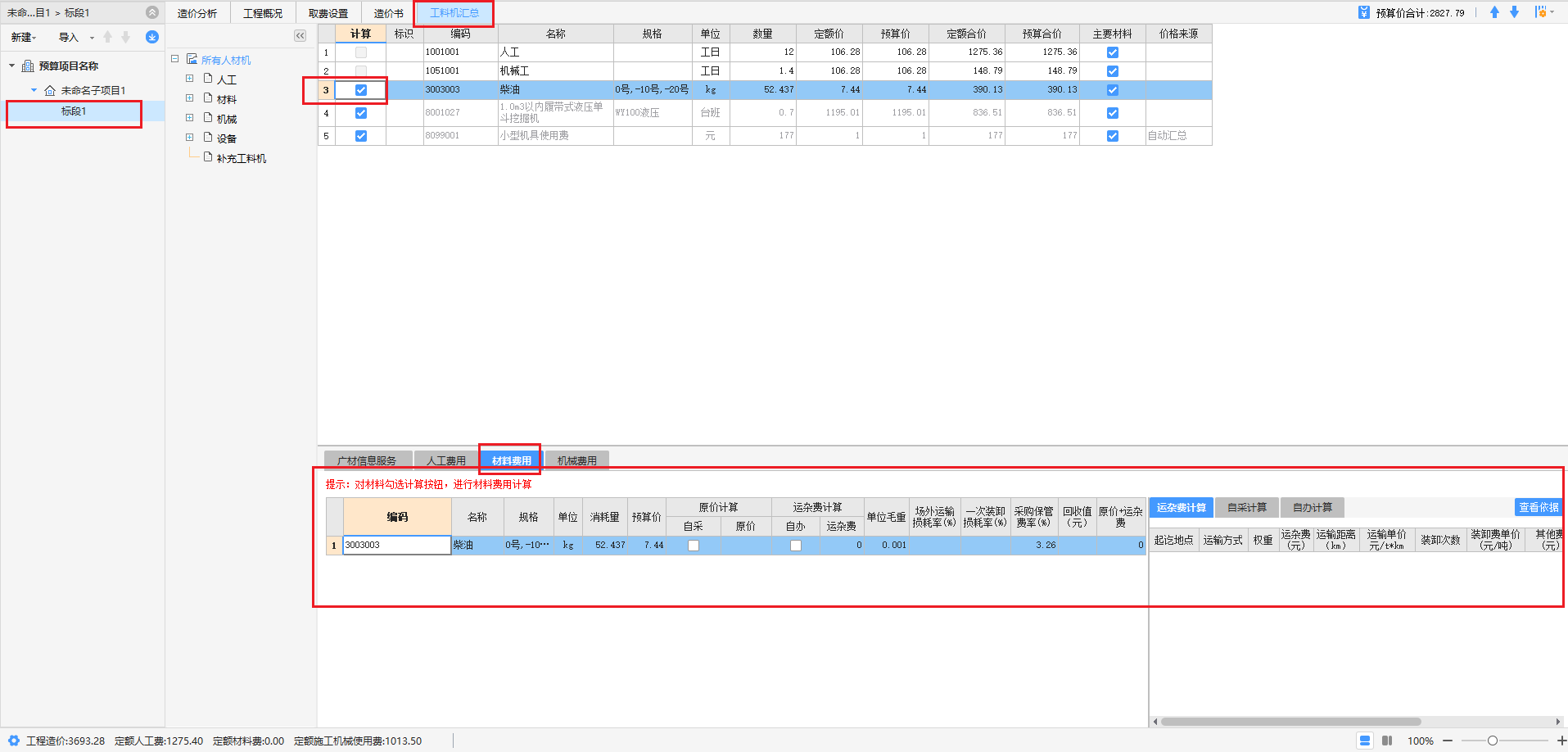Click the 编码 input field showing 3003003

pyautogui.click(x=396, y=545)
